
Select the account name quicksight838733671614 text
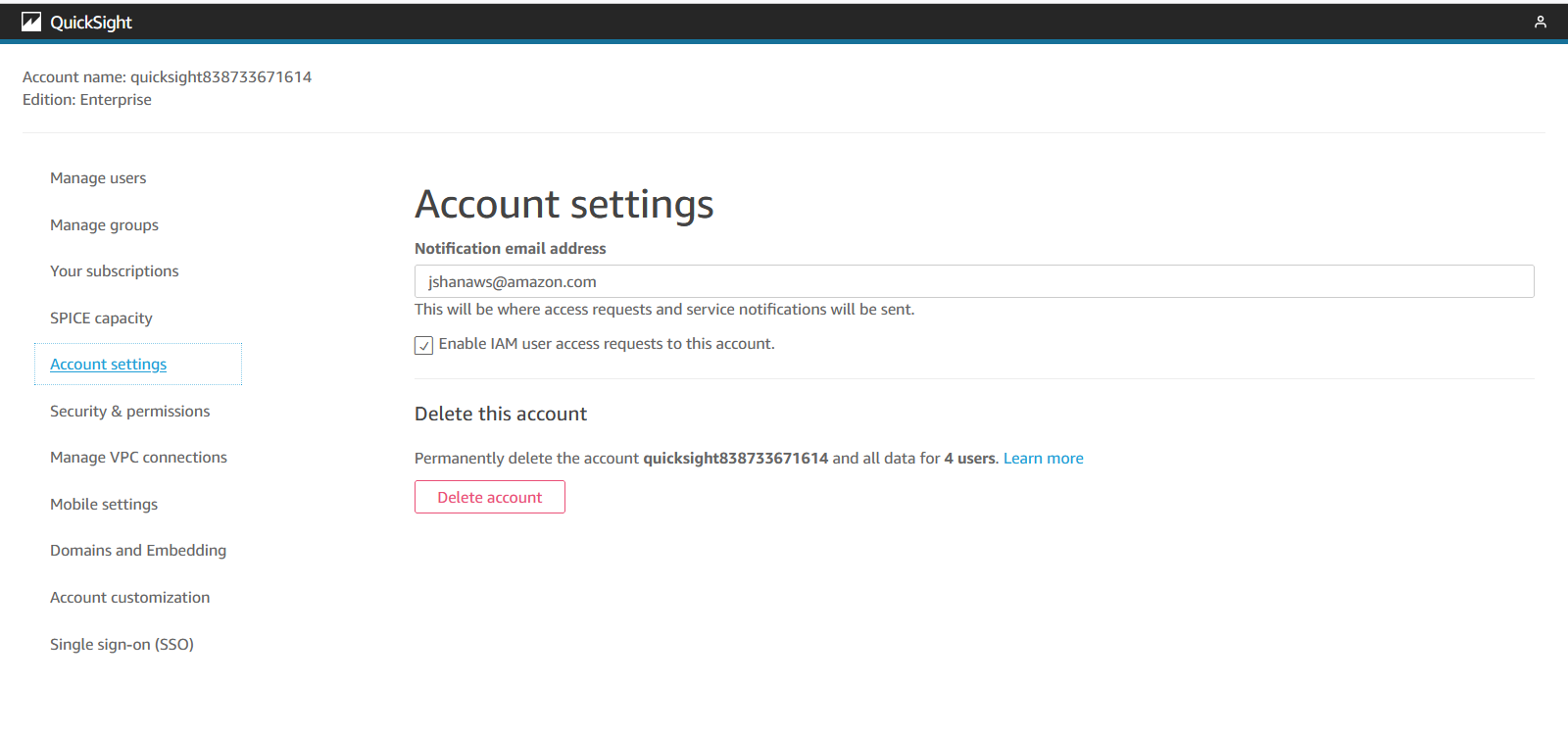(x=221, y=77)
